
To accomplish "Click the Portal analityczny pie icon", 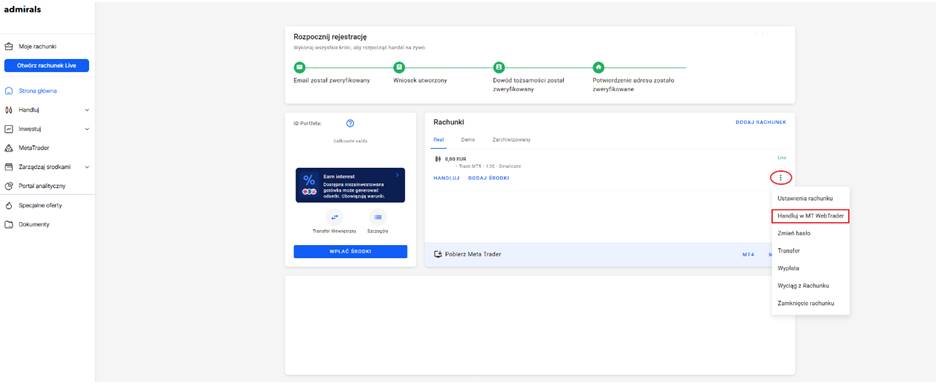I will pos(8,186).
